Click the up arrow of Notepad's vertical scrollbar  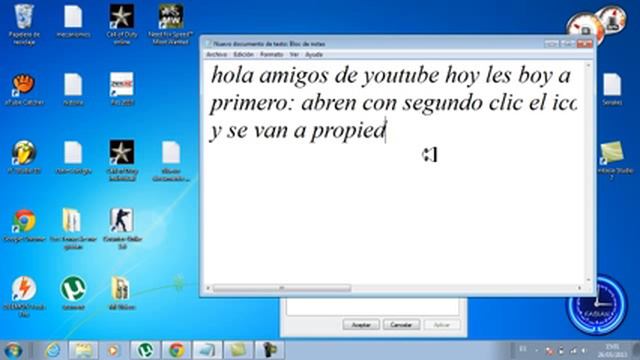588,65
